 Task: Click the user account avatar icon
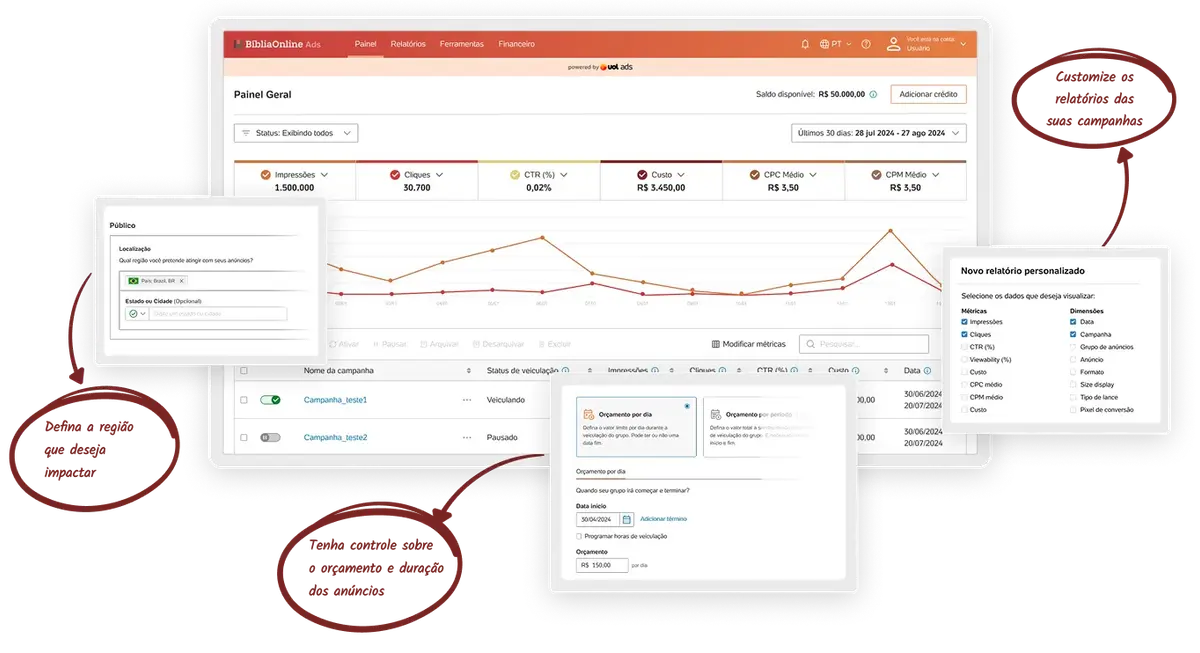(894, 44)
